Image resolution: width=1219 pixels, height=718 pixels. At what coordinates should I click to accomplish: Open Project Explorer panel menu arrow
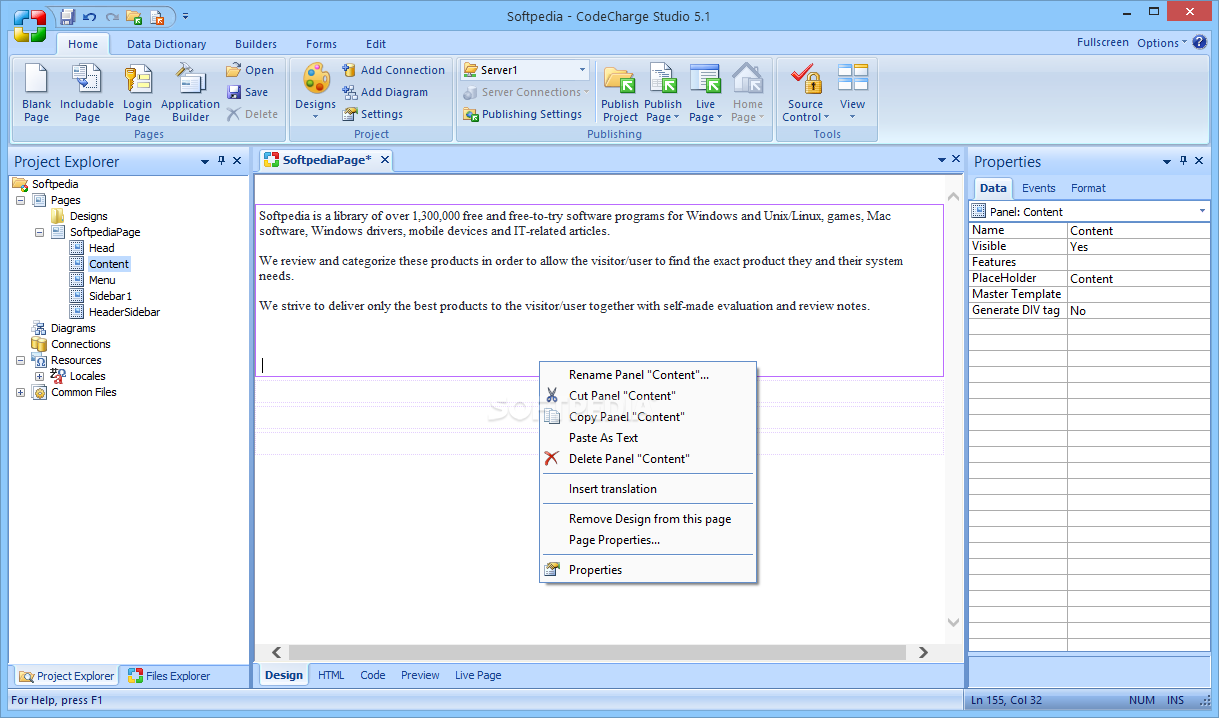coord(205,161)
